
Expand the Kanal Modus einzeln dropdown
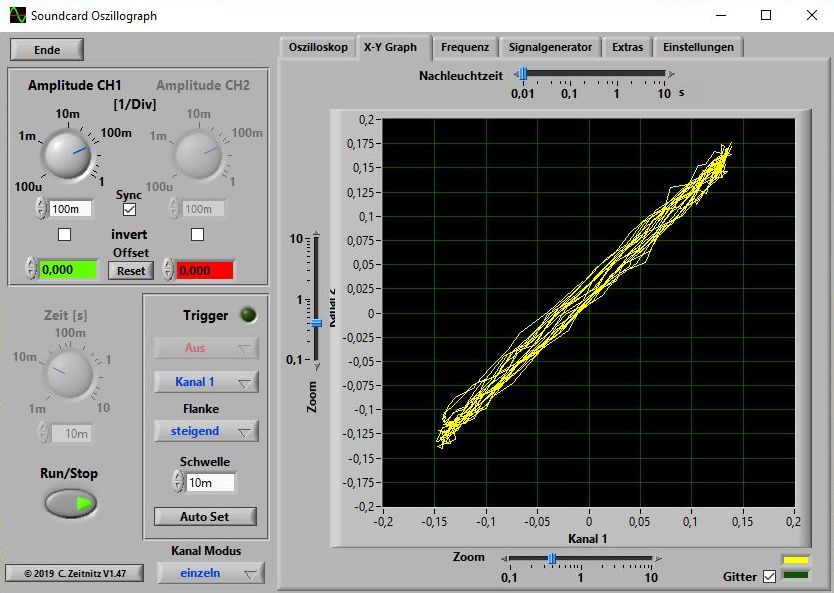pyautogui.click(x=210, y=573)
